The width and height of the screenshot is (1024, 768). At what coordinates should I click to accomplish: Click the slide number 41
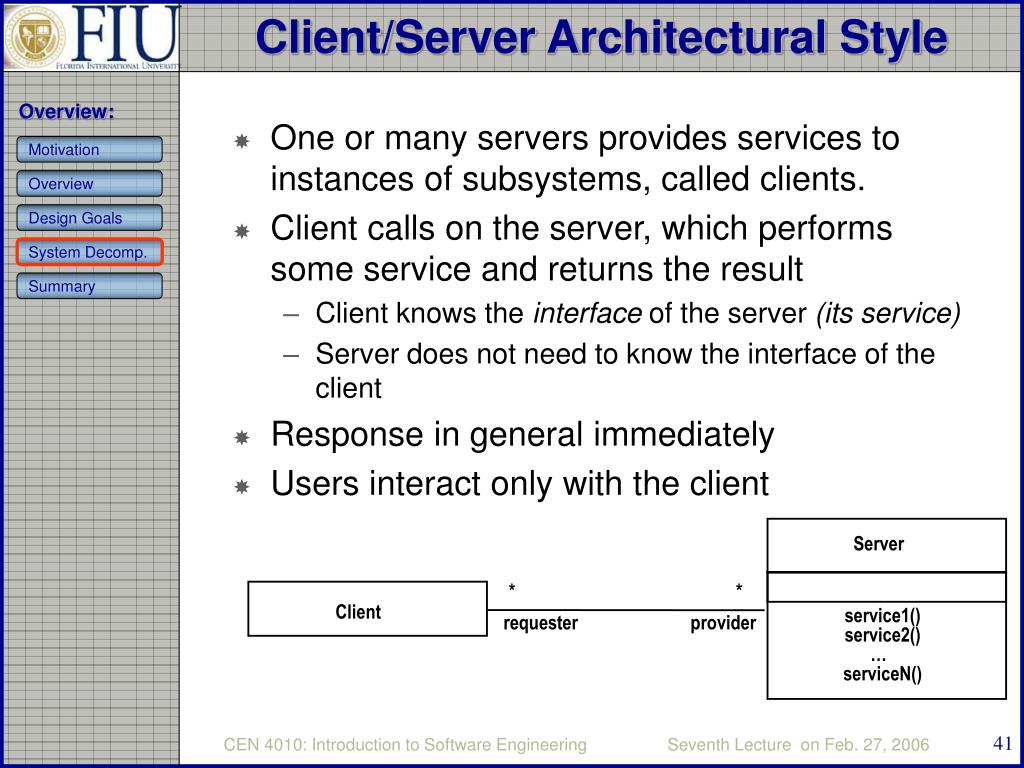point(1002,743)
